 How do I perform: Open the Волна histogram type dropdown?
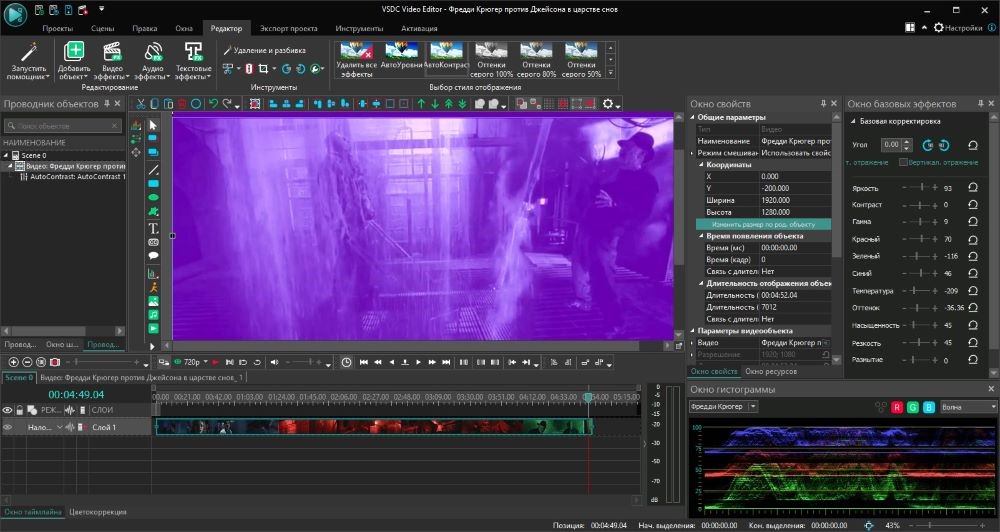pos(966,407)
